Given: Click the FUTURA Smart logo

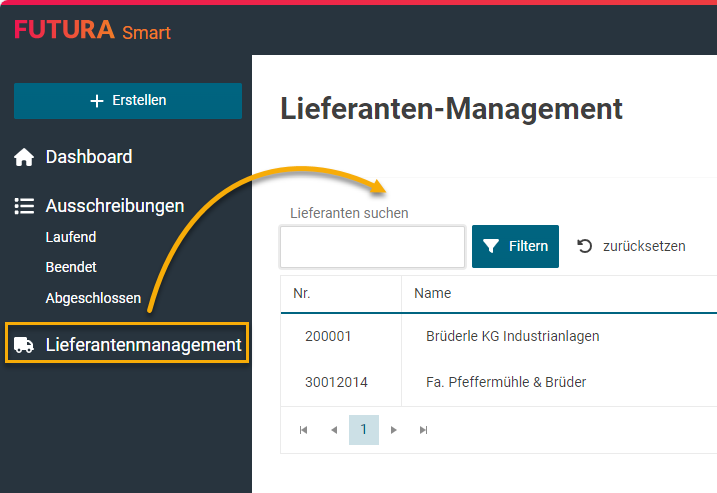Looking at the screenshot, I should coord(92,30).
